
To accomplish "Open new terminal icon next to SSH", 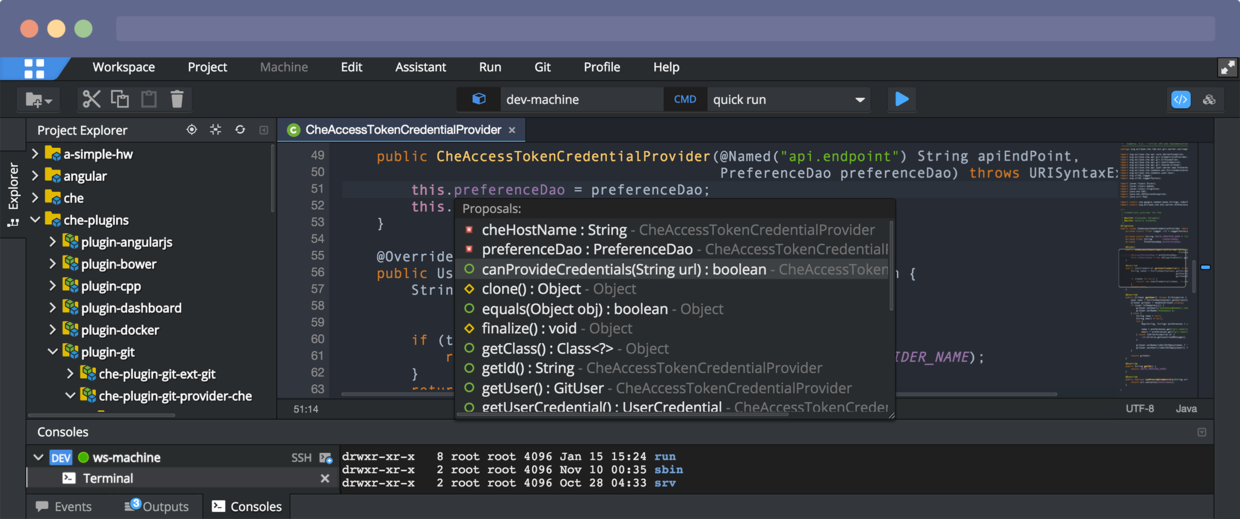I will 326,457.
